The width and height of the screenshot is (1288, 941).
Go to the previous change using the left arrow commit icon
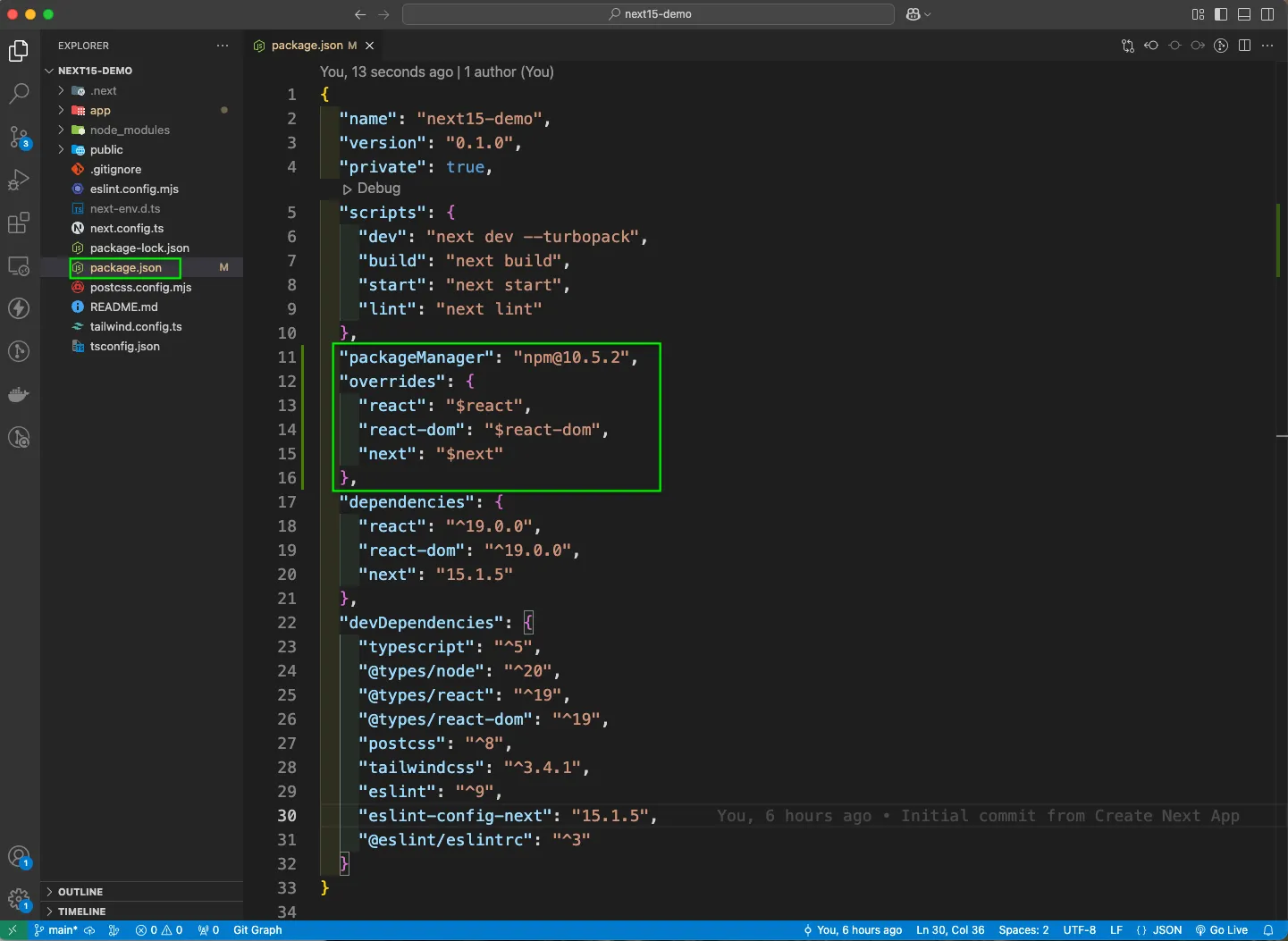point(1151,46)
